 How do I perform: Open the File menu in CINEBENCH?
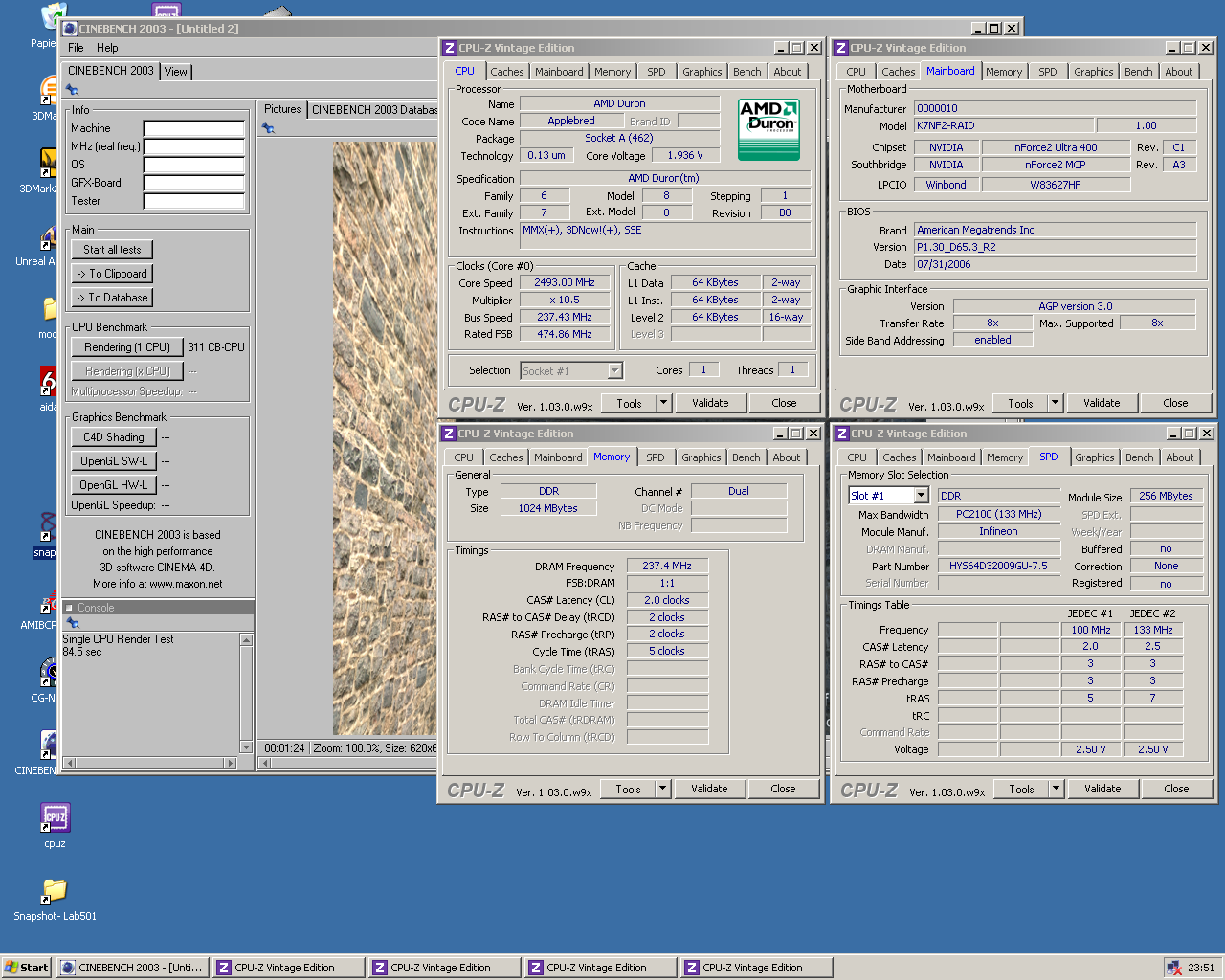click(76, 48)
